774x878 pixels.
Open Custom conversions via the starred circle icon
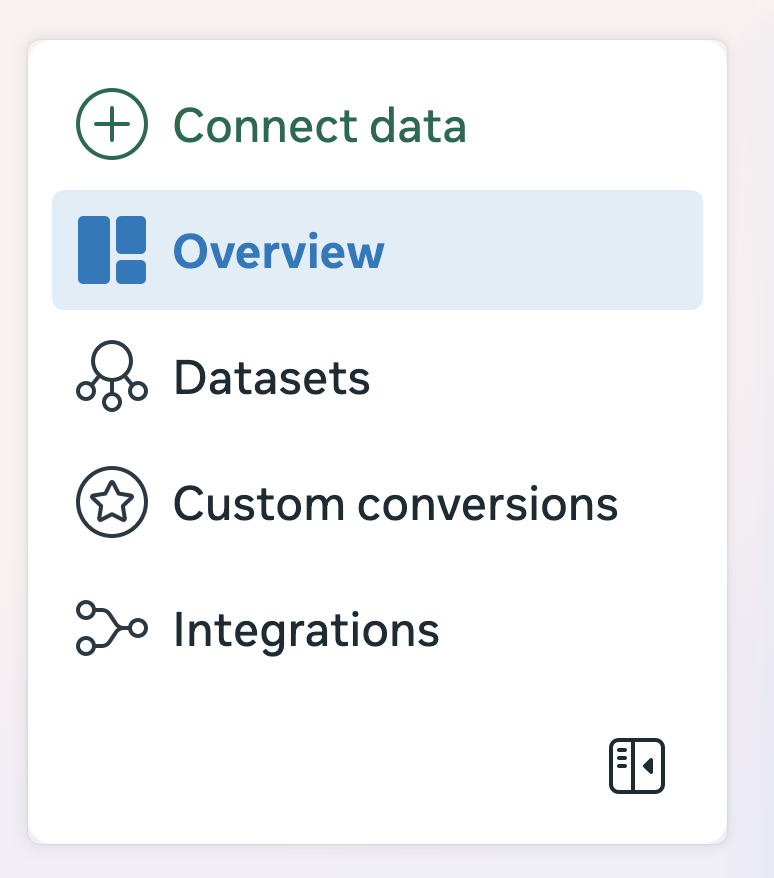pos(112,503)
